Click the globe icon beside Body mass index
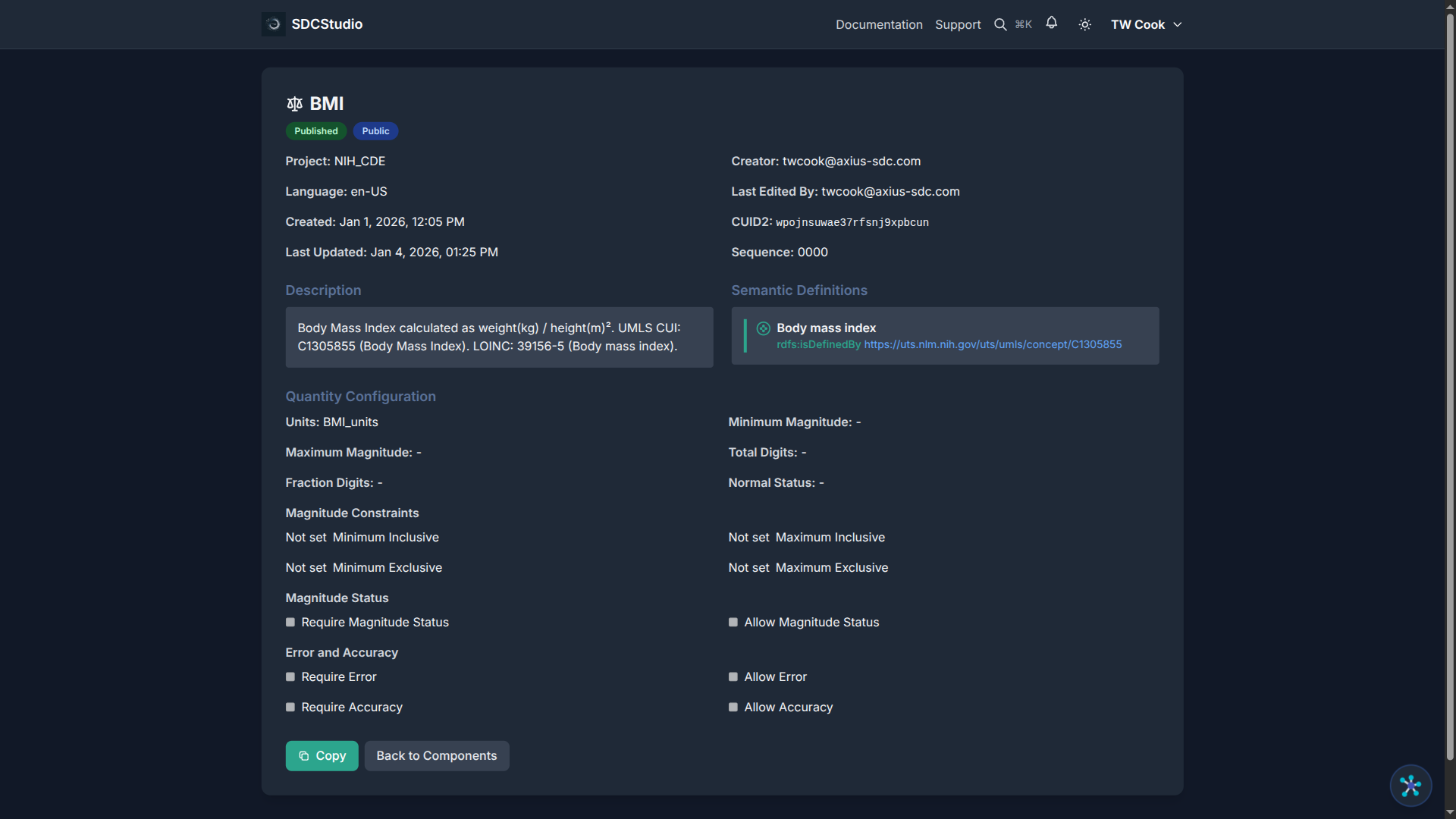The height and width of the screenshot is (819, 1456). coord(763,328)
